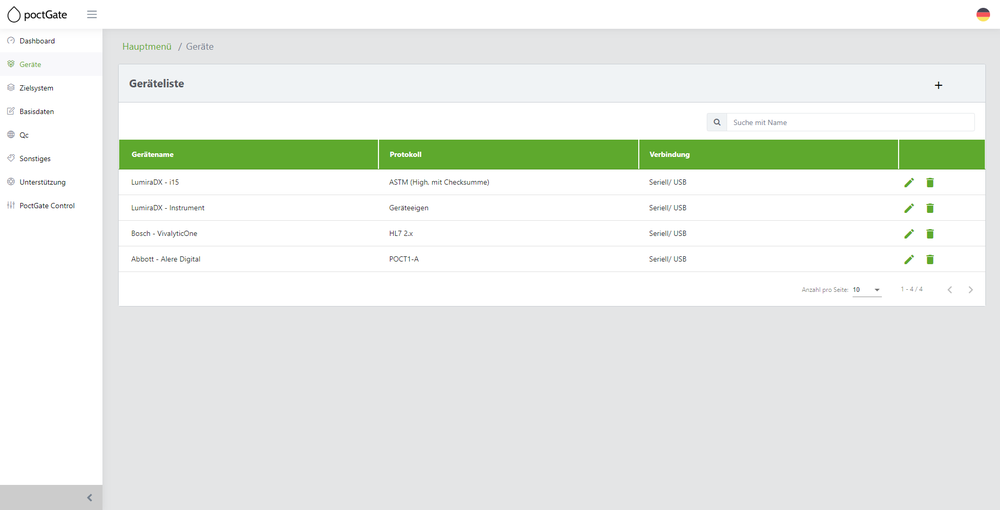Delete the LumiraDX - Instrument device
This screenshot has height=510, width=1000.
coord(930,208)
